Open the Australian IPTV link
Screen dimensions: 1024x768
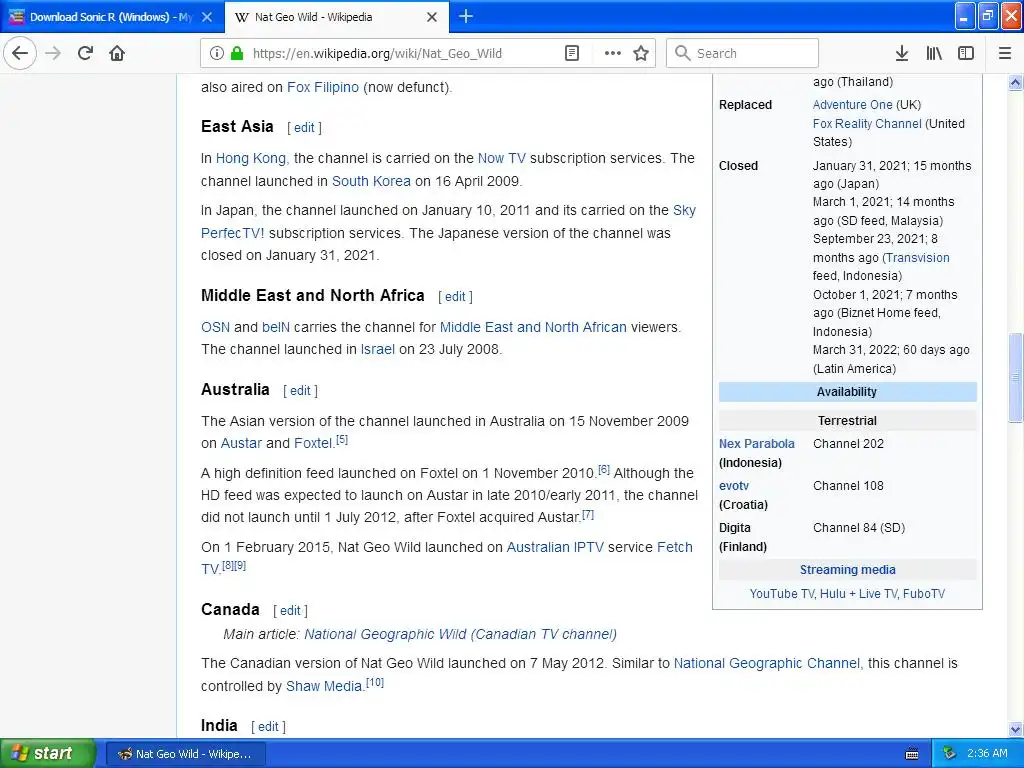click(555, 547)
